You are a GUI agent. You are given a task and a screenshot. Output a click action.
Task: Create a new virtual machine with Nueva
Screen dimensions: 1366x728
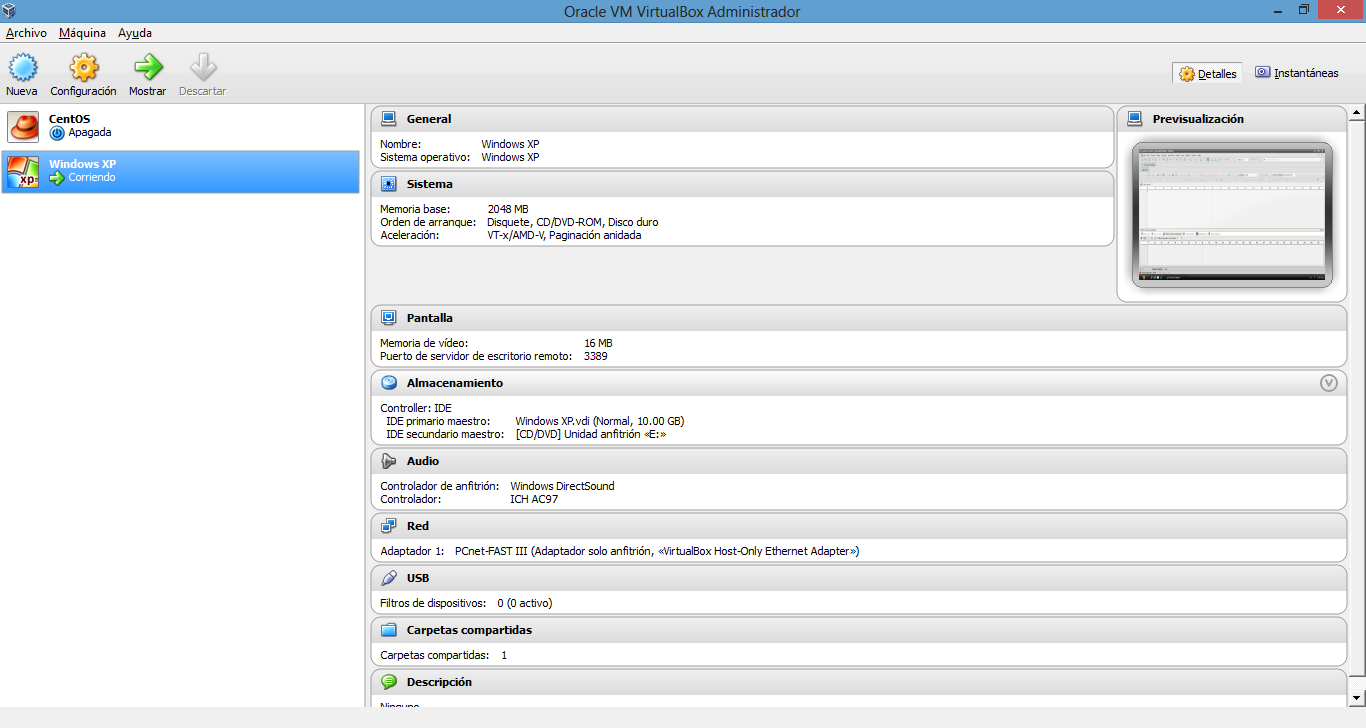(22, 72)
